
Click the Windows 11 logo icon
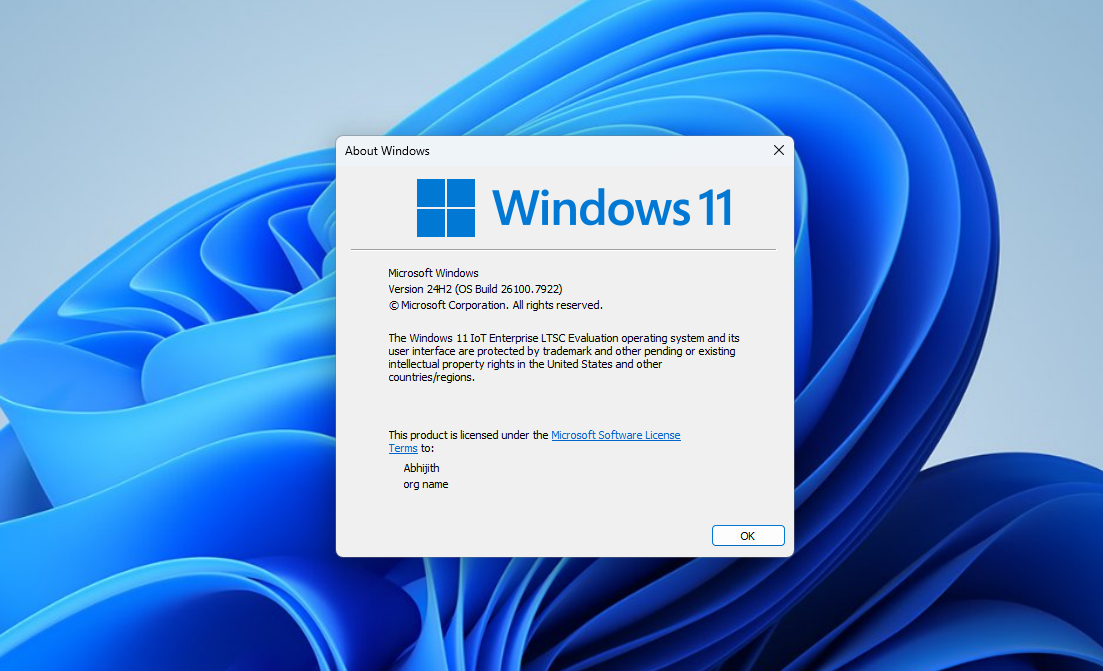pyautogui.click(x=445, y=207)
